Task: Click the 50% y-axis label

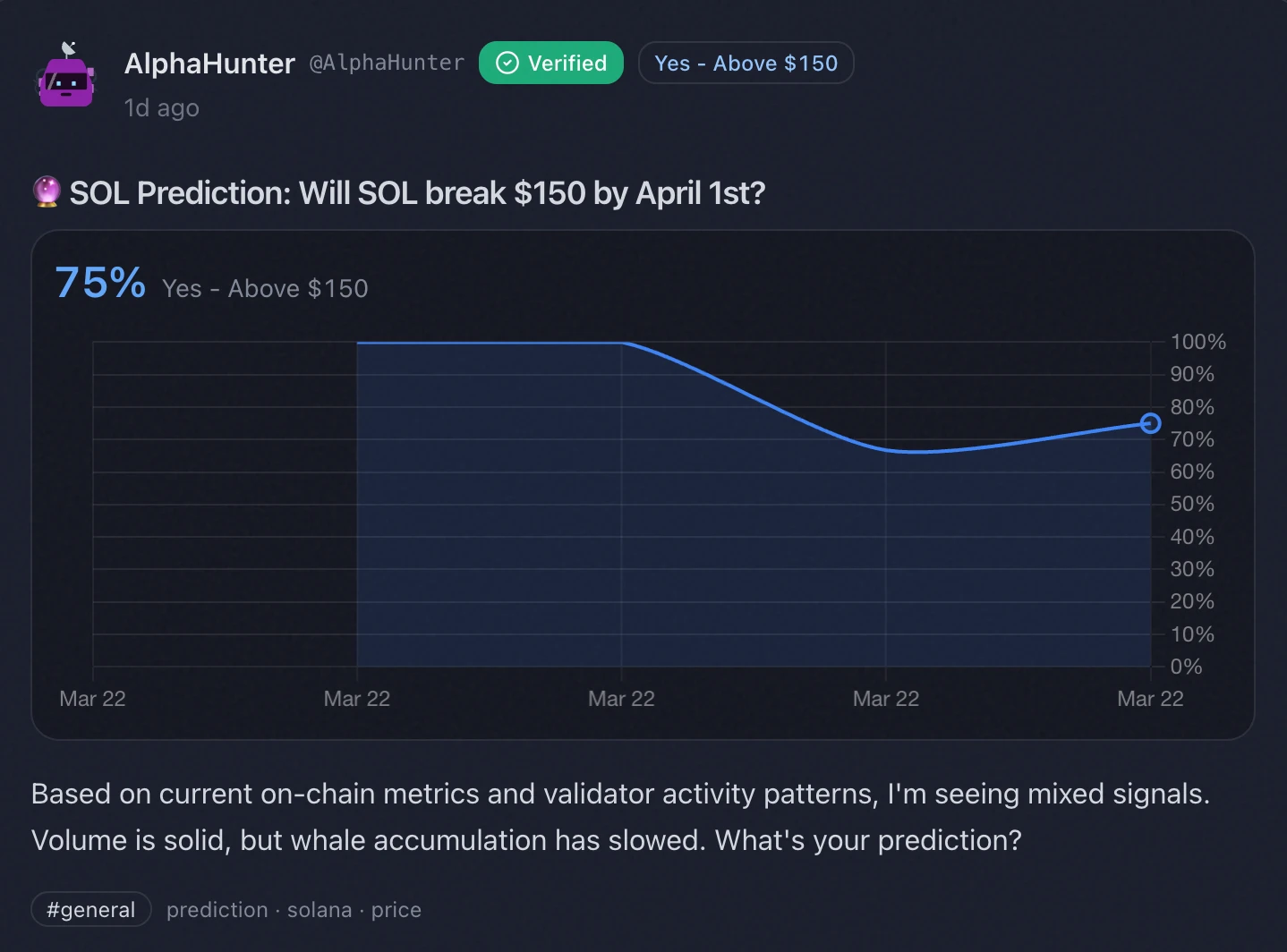Action: click(1192, 504)
